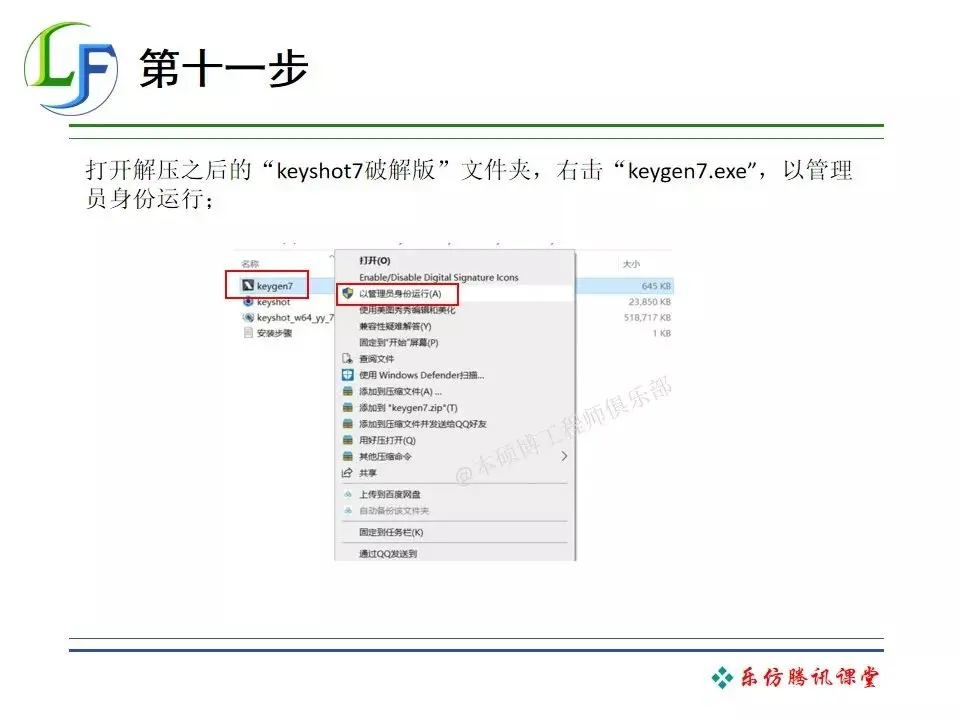
Task: Select the 安装步骤 text file icon
Action: (248, 333)
